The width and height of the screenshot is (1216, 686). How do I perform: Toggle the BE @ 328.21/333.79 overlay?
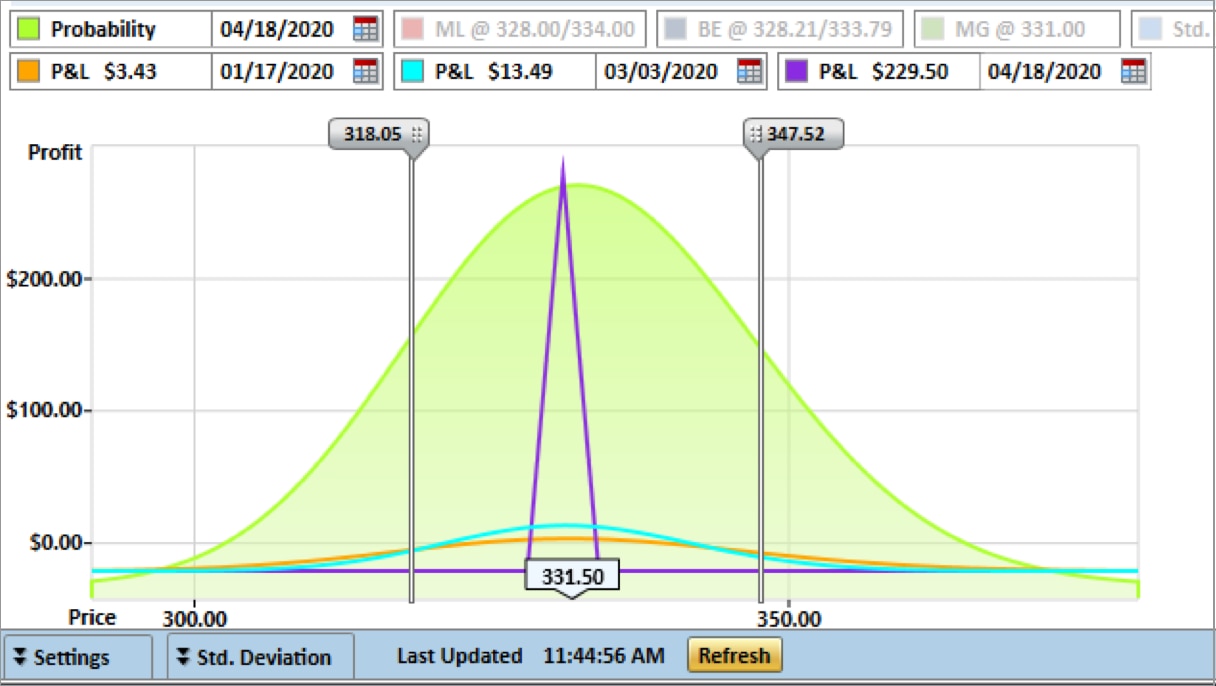click(780, 29)
